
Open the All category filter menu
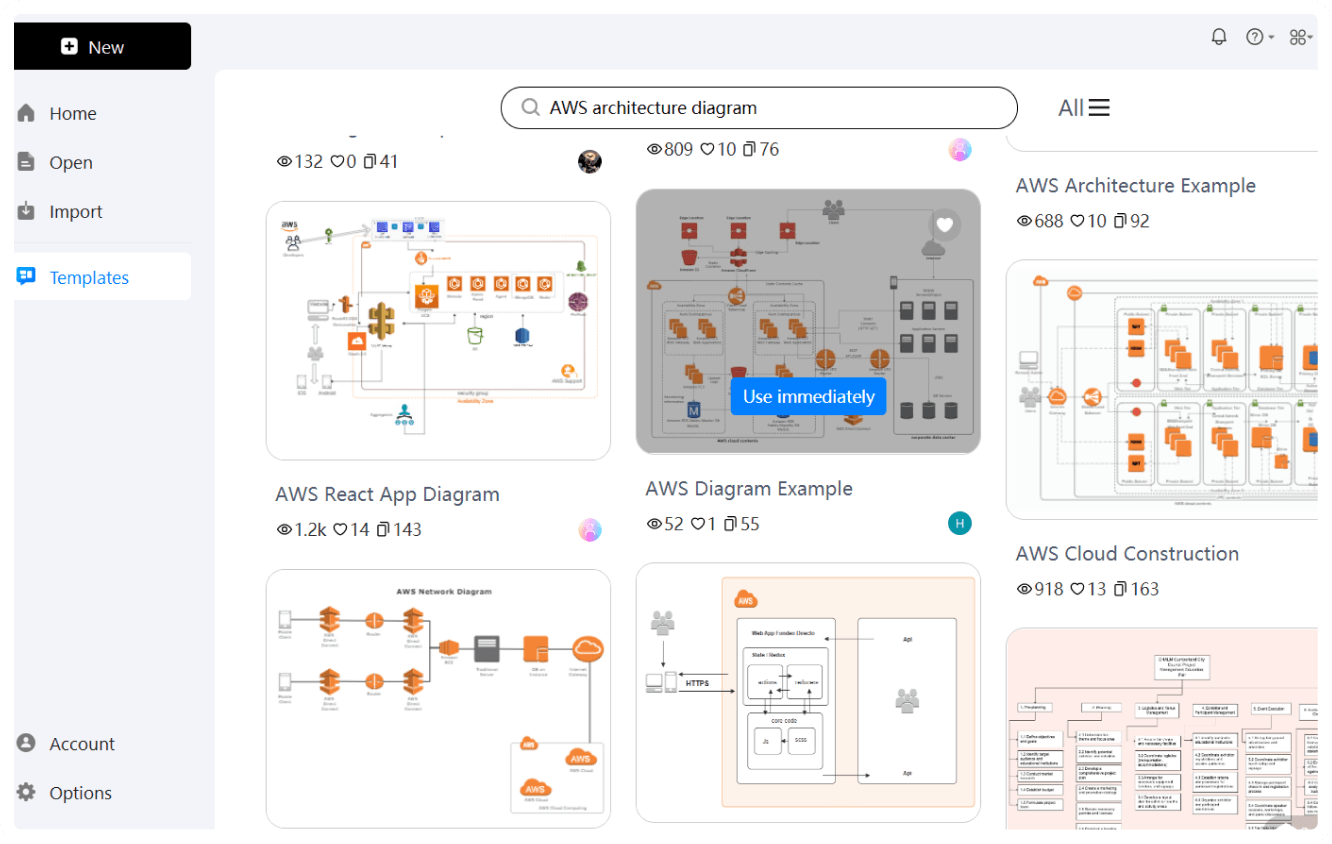click(1084, 108)
